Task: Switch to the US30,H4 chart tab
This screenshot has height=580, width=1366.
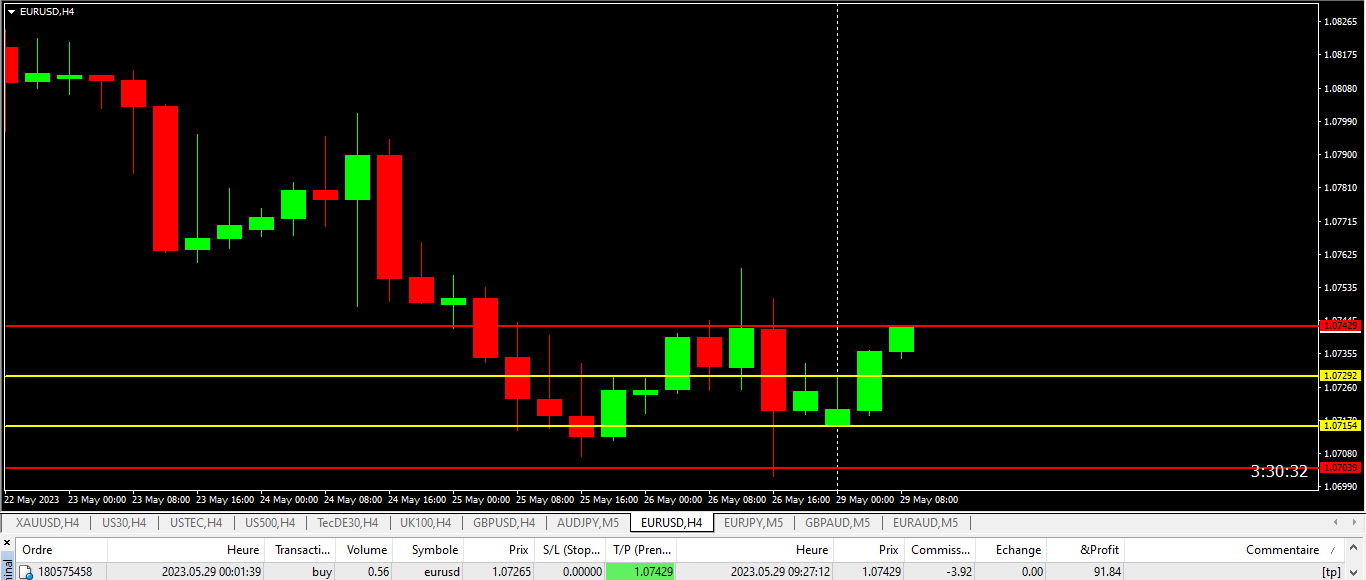Action: [124, 522]
